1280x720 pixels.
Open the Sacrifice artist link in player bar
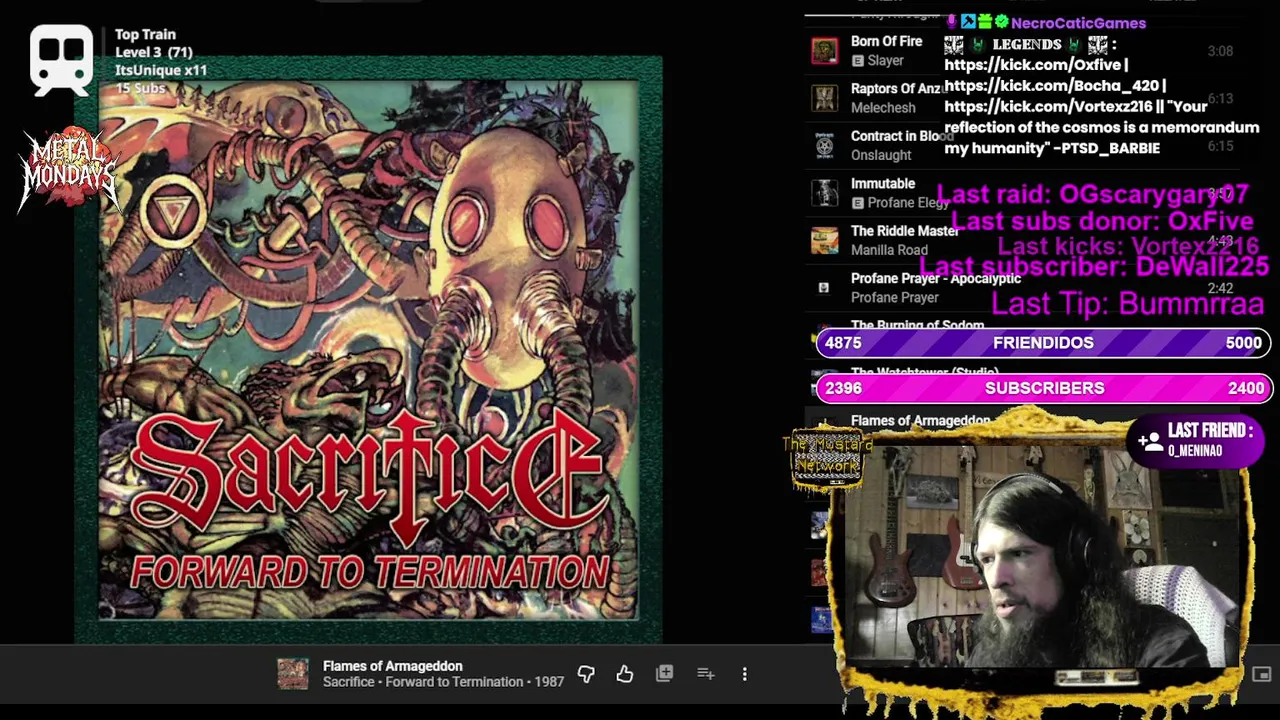pyautogui.click(x=348, y=682)
